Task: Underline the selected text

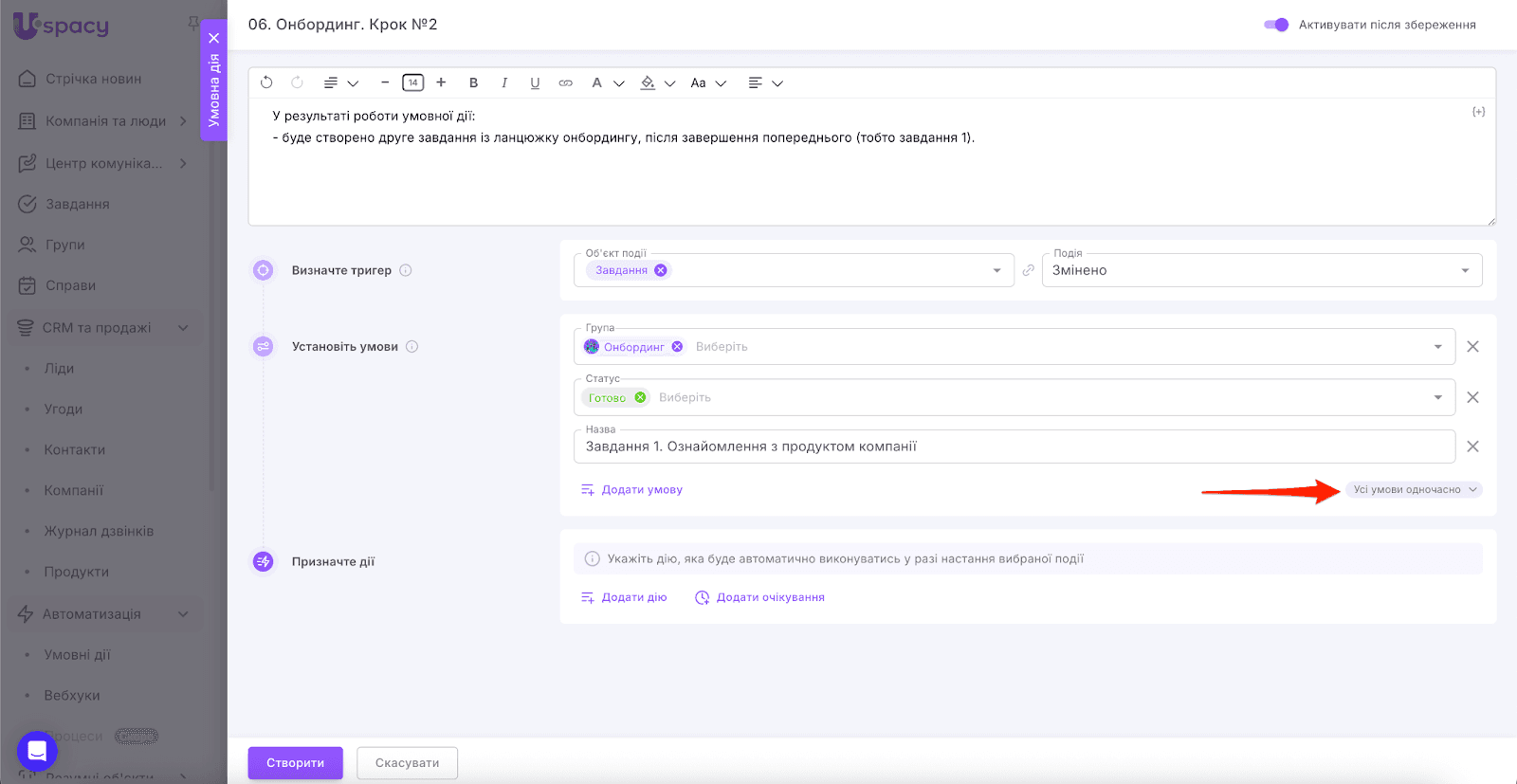Action: [x=535, y=82]
